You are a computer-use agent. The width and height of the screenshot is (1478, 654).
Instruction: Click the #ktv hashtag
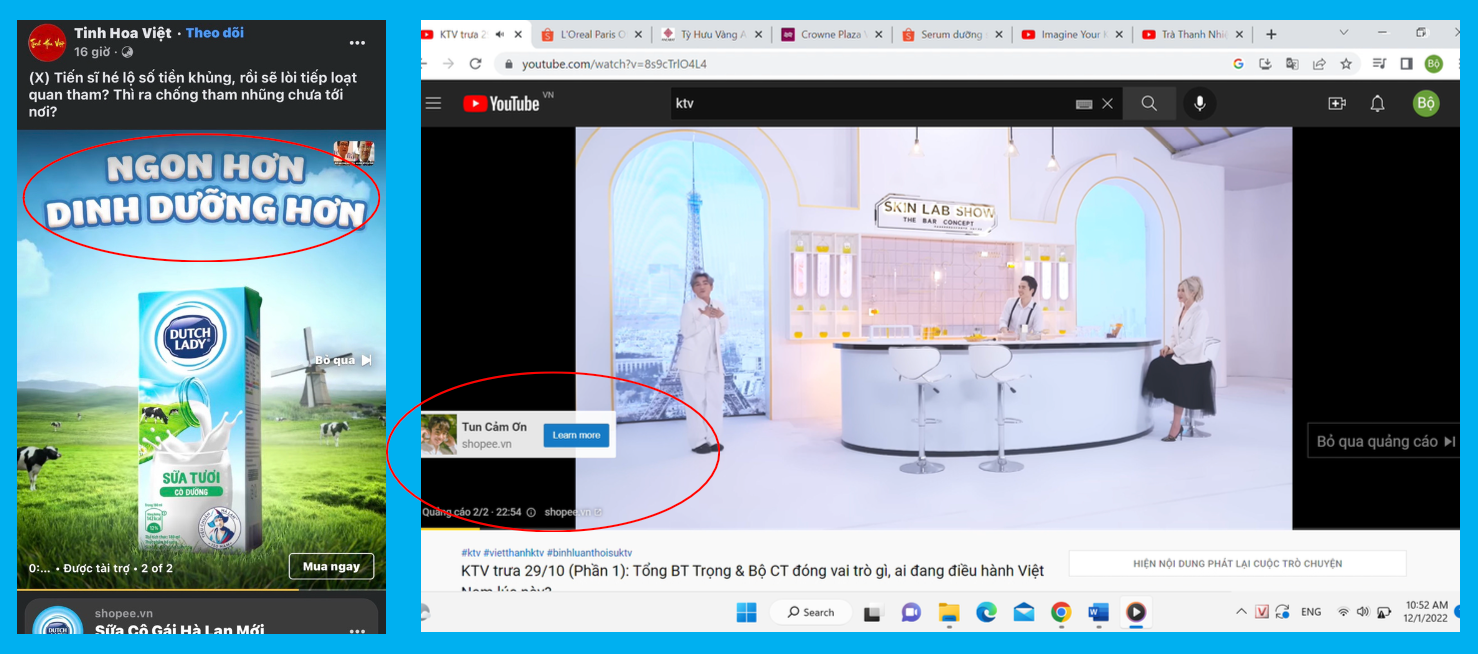tap(471, 552)
